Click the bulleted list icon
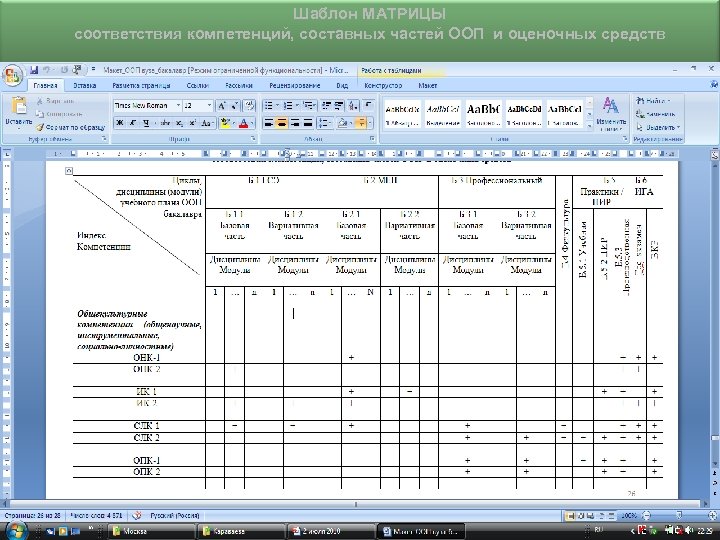 (x=271, y=106)
